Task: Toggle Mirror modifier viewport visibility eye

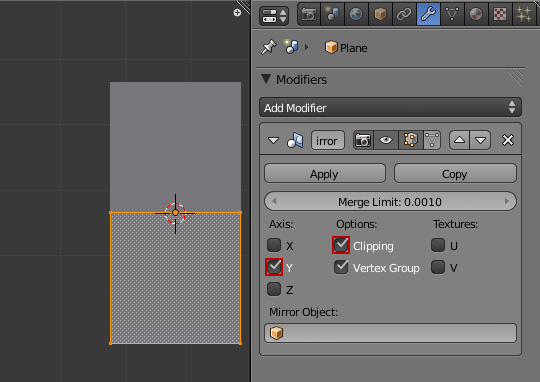Action: click(386, 140)
